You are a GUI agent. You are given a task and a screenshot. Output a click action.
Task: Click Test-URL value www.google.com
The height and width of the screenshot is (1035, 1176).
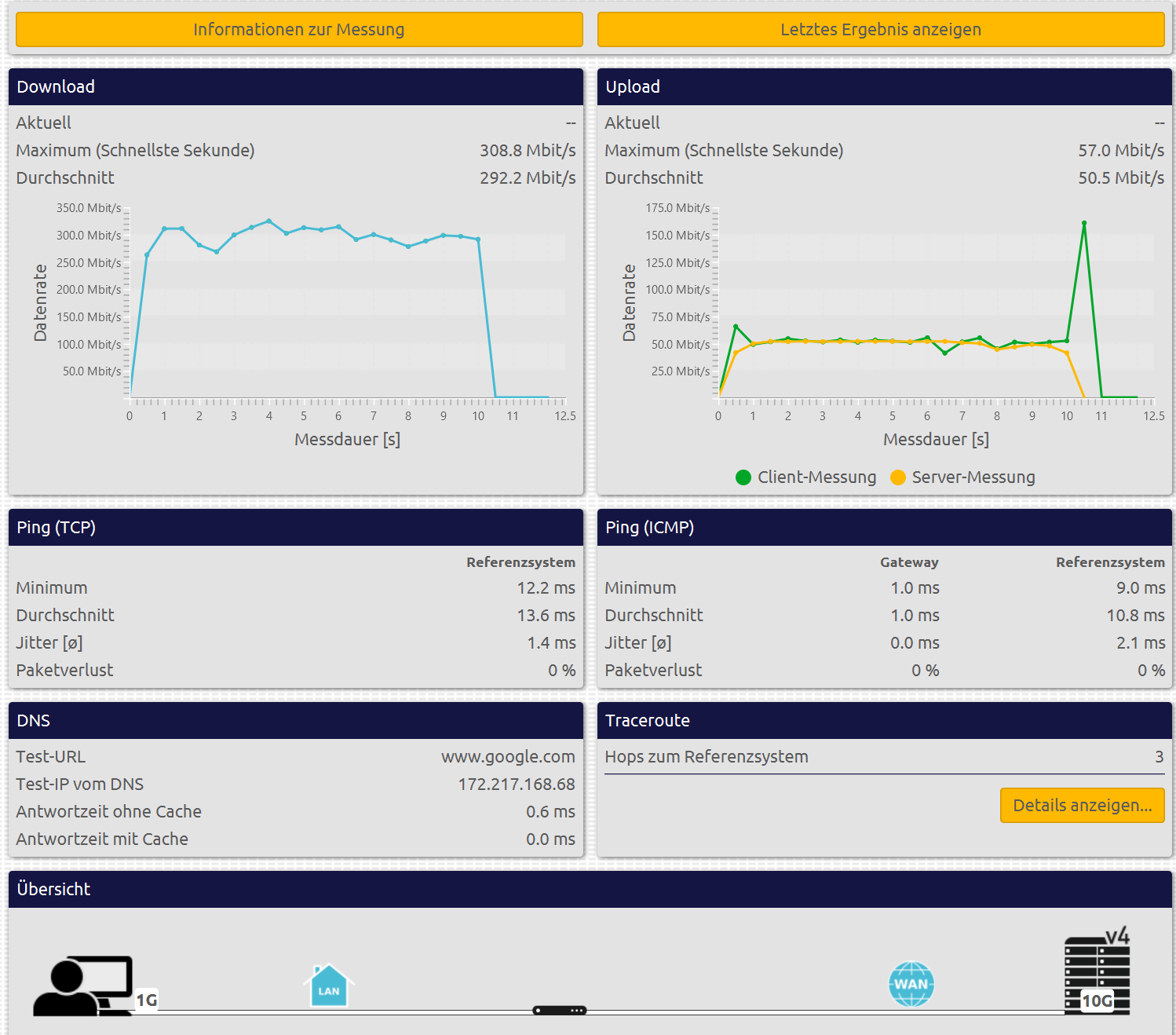(508, 757)
